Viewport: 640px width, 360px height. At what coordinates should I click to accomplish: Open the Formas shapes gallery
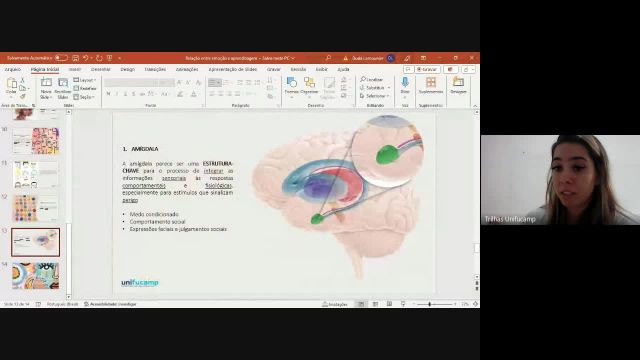tap(291, 83)
